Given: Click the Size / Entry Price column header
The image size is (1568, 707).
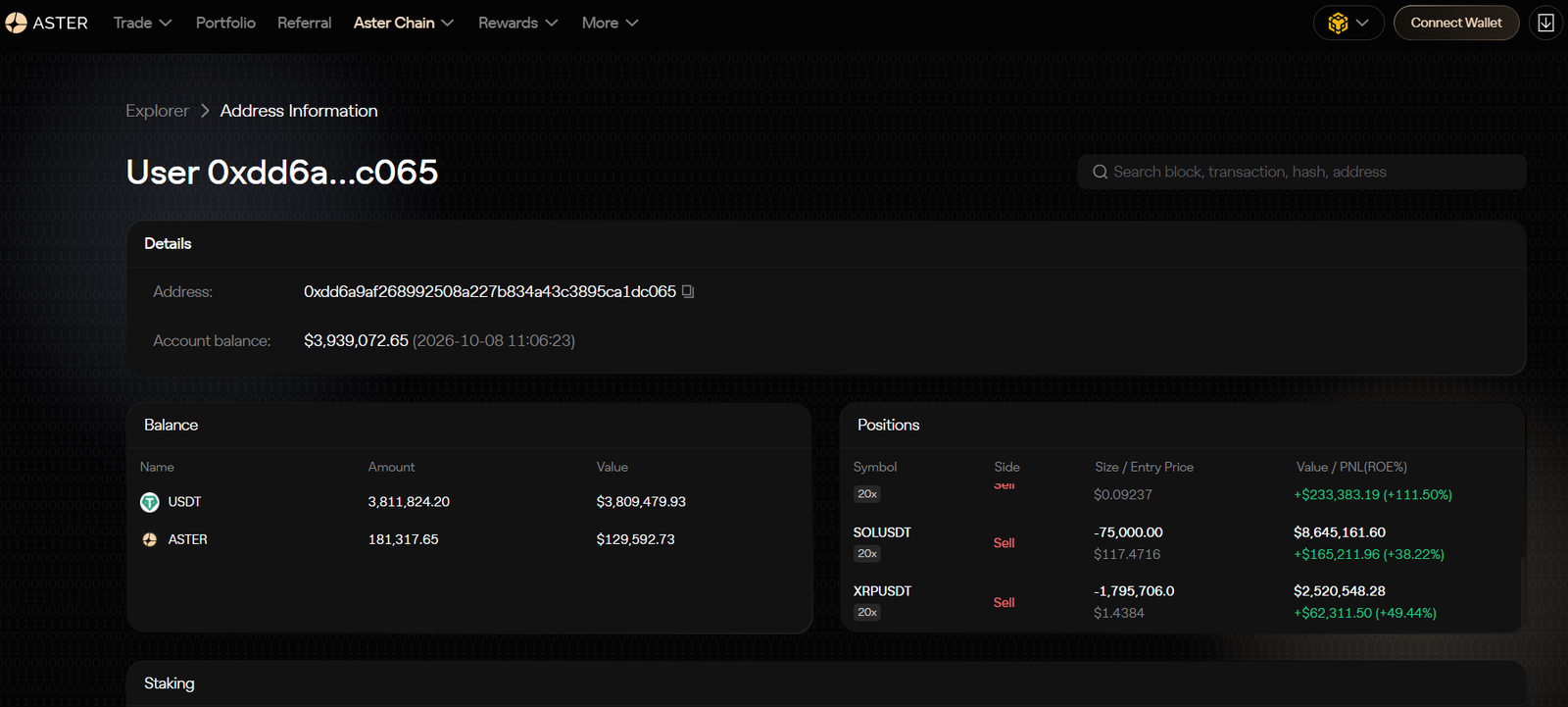Looking at the screenshot, I should point(1144,467).
